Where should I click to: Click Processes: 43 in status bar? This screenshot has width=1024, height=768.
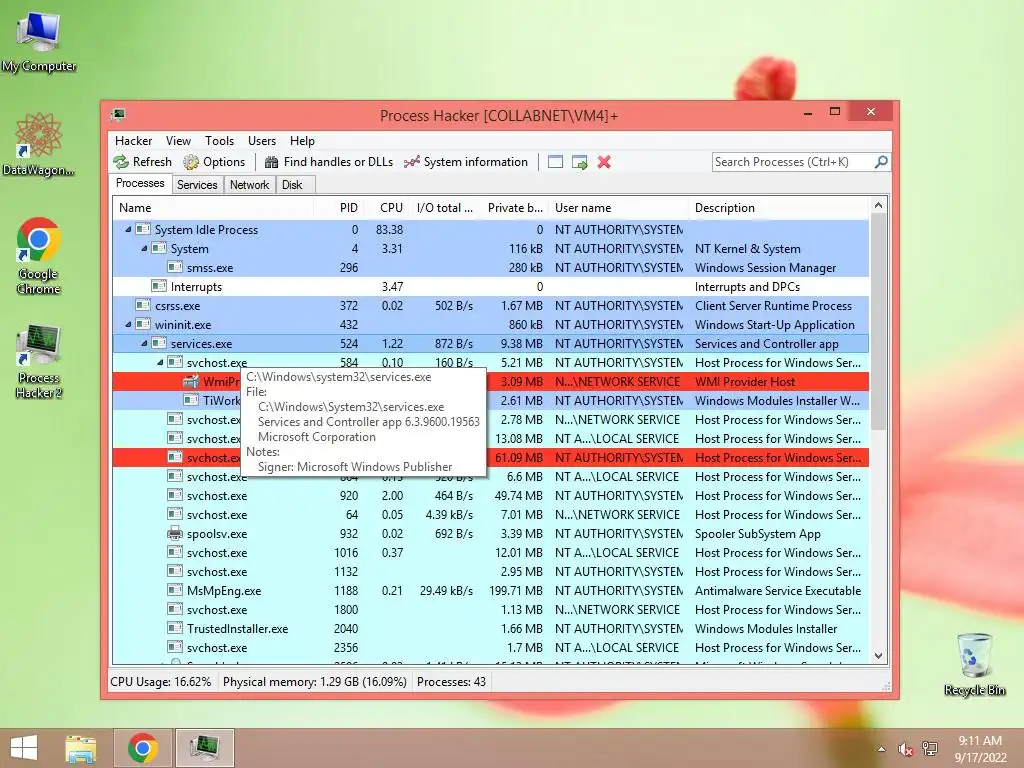coord(451,682)
